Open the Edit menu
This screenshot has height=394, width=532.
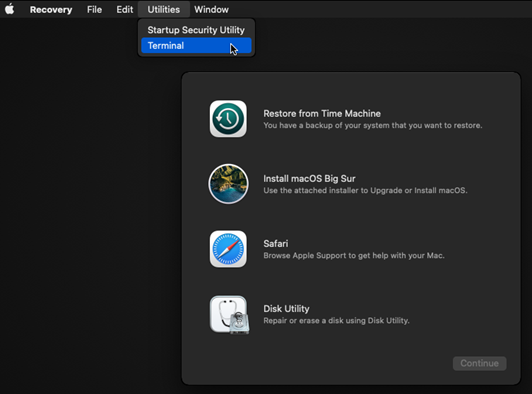tap(125, 10)
